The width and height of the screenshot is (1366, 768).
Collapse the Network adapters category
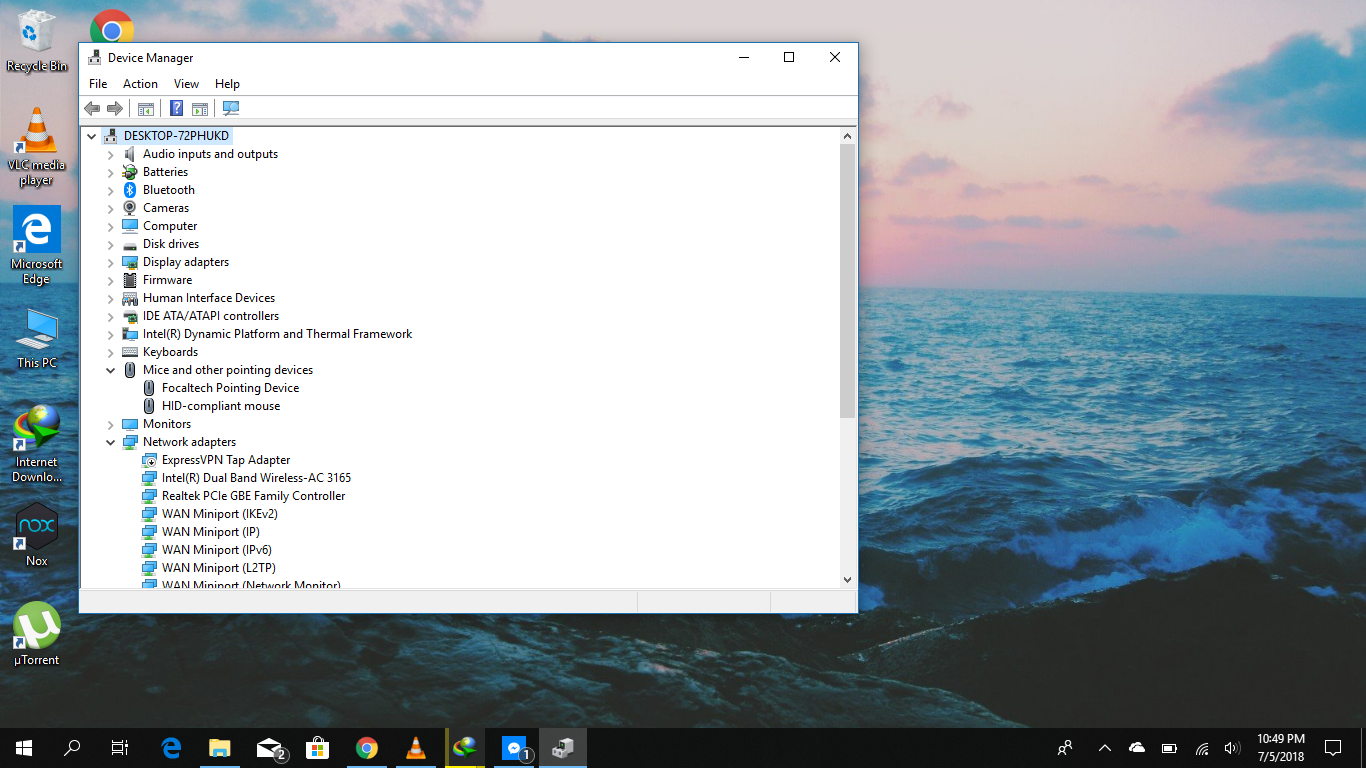point(111,442)
